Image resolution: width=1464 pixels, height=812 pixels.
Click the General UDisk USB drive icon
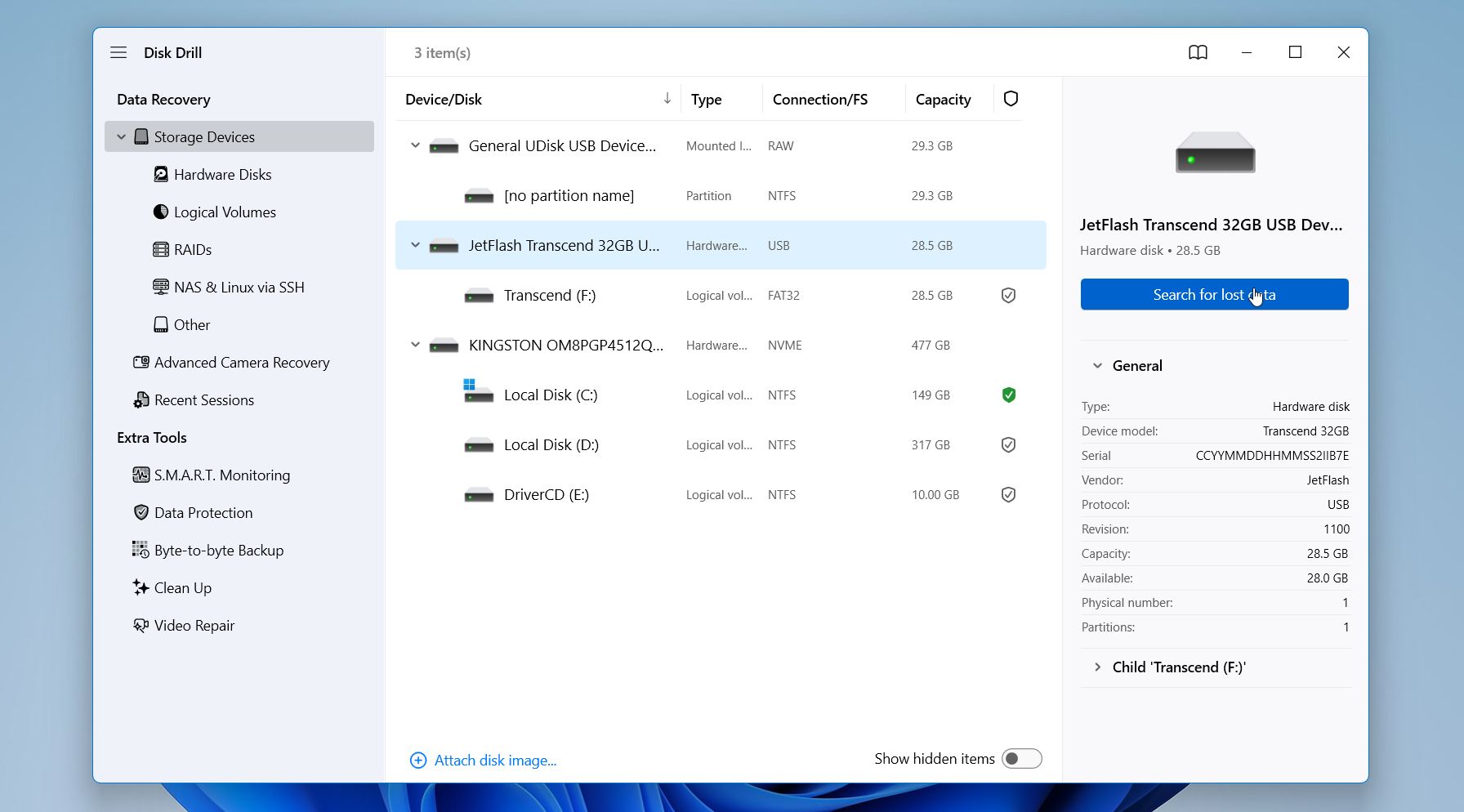click(x=444, y=146)
